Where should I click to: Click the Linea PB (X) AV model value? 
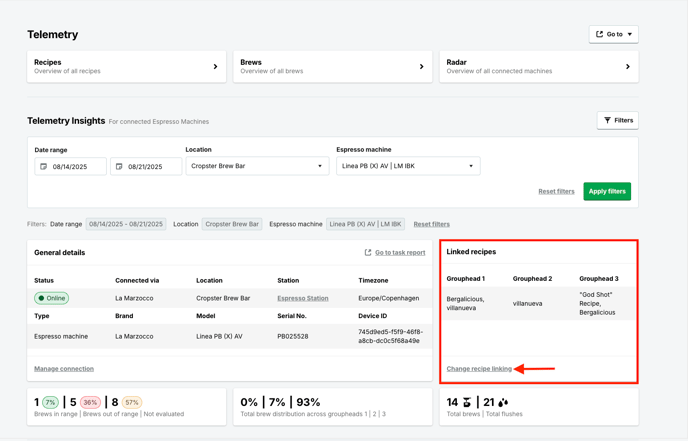(219, 337)
